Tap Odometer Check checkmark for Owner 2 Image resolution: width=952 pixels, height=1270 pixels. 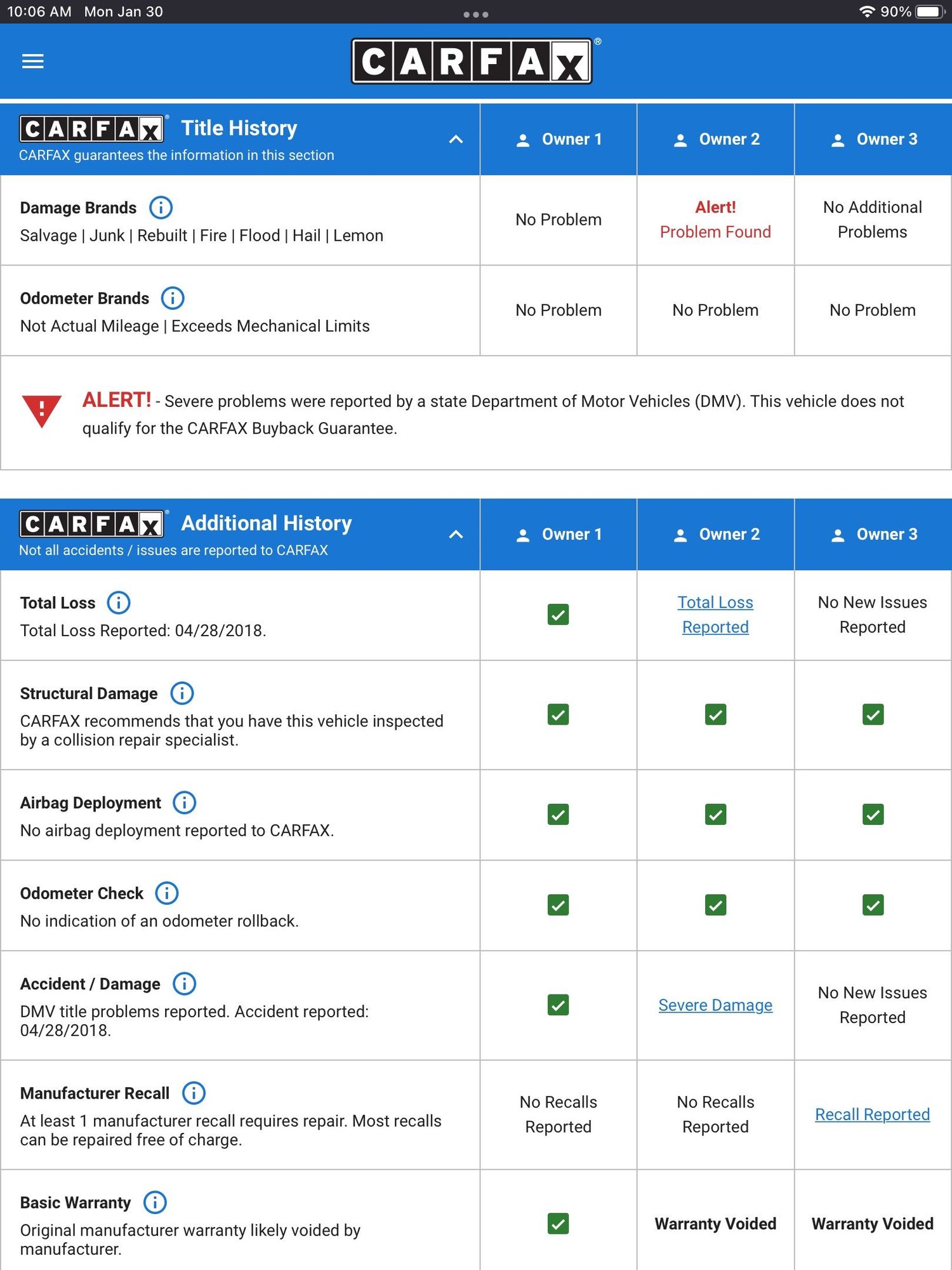point(716,905)
